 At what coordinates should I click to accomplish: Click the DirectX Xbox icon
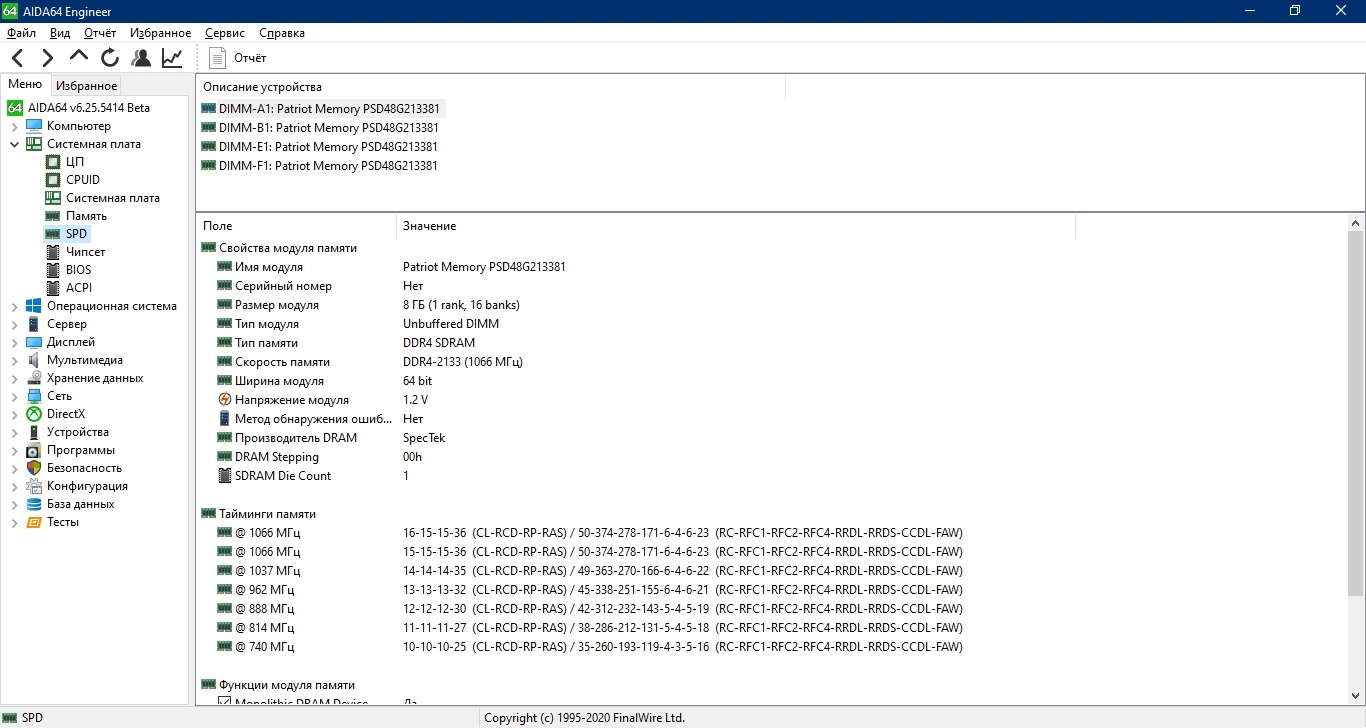pyautogui.click(x=34, y=414)
